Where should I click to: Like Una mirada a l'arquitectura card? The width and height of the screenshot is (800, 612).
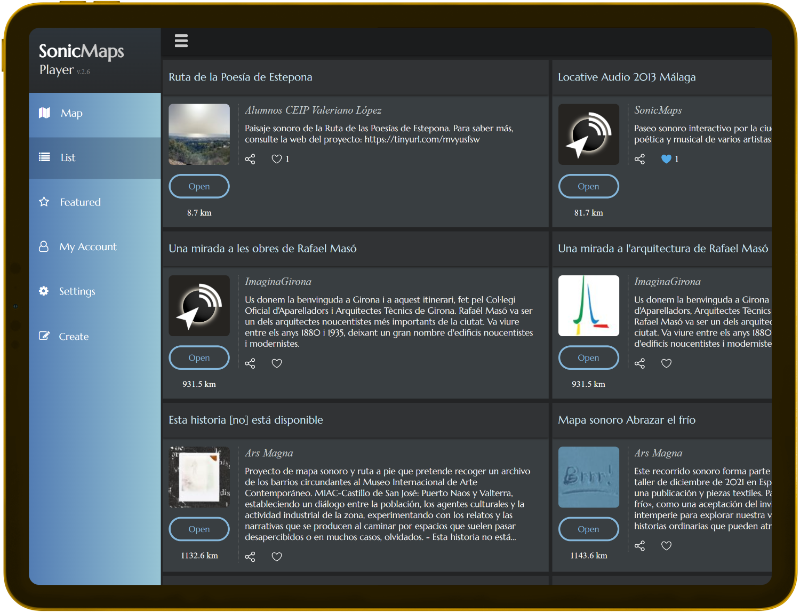click(666, 364)
